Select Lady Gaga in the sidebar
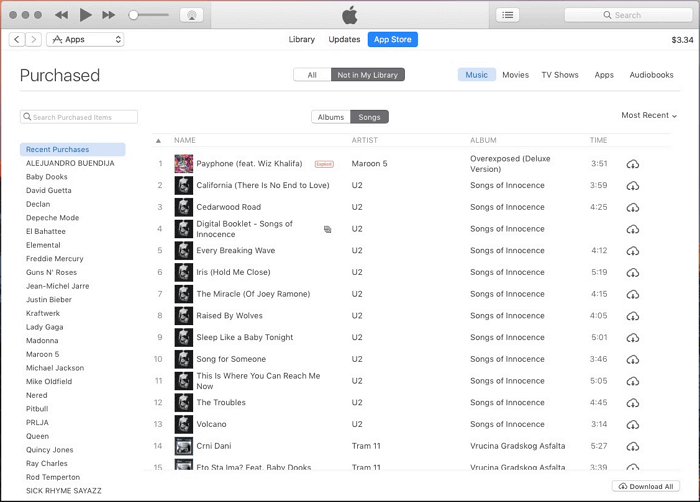The image size is (700, 502). pos(44,327)
